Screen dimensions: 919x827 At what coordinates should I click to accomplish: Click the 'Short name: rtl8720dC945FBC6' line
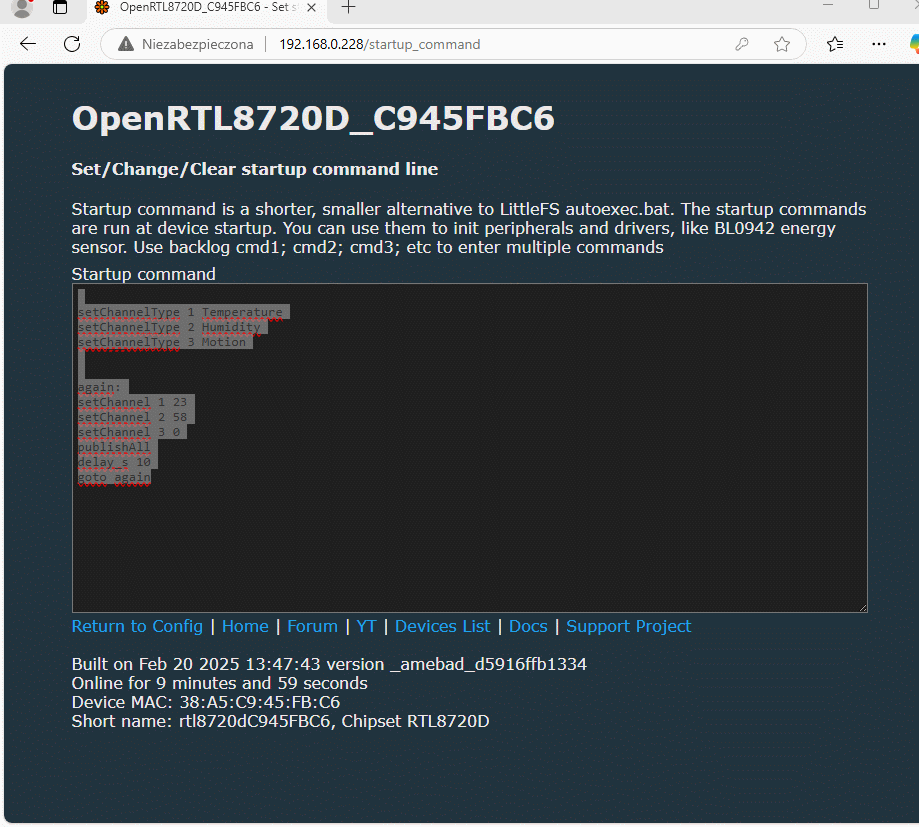tap(280, 722)
